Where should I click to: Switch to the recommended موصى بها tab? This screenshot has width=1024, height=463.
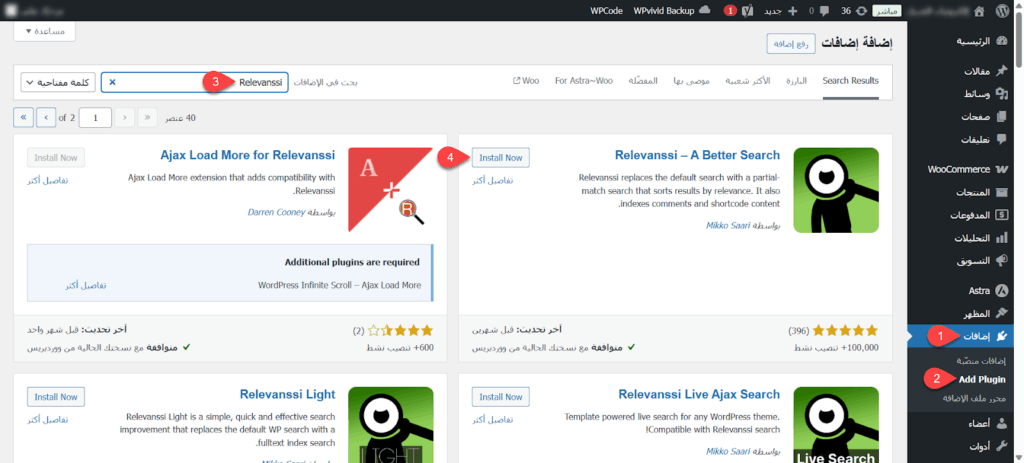click(692, 81)
